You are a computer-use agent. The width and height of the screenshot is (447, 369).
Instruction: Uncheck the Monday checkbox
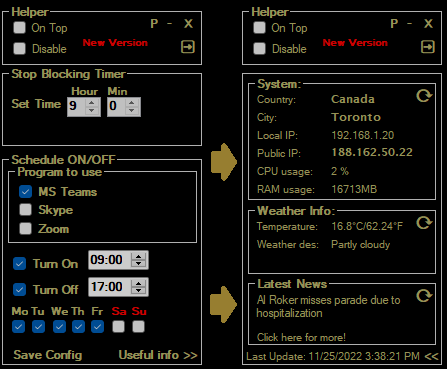pyautogui.click(x=18, y=327)
